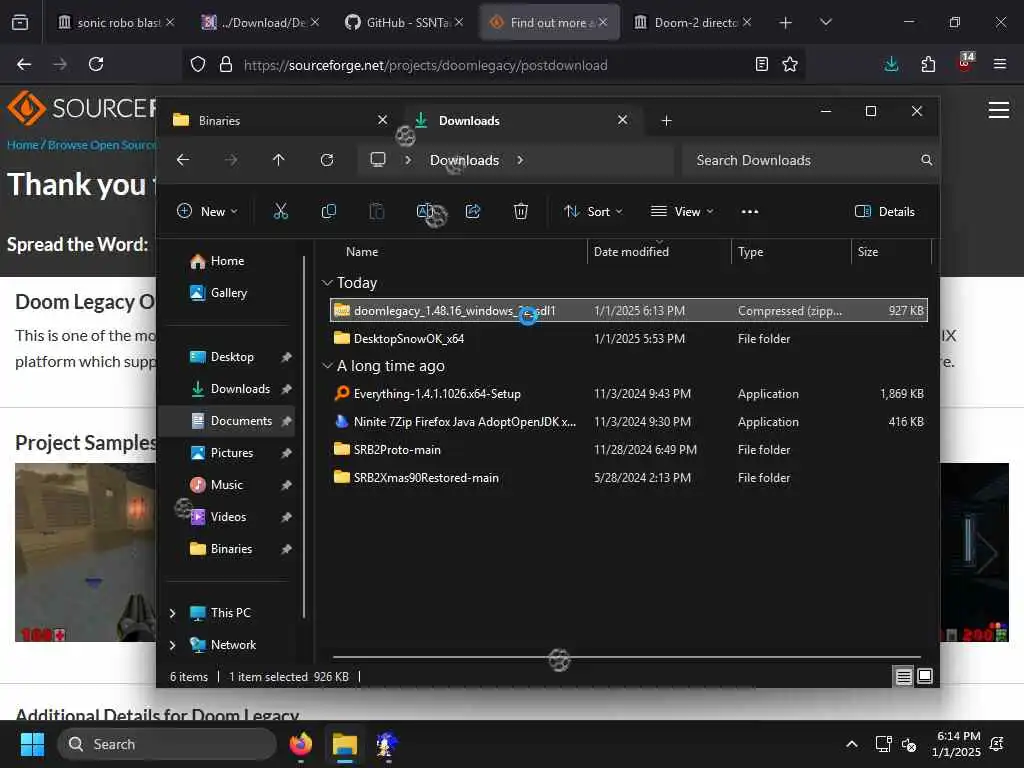Toggle the Details pane button
Screen dimensions: 1024x768
885,211
